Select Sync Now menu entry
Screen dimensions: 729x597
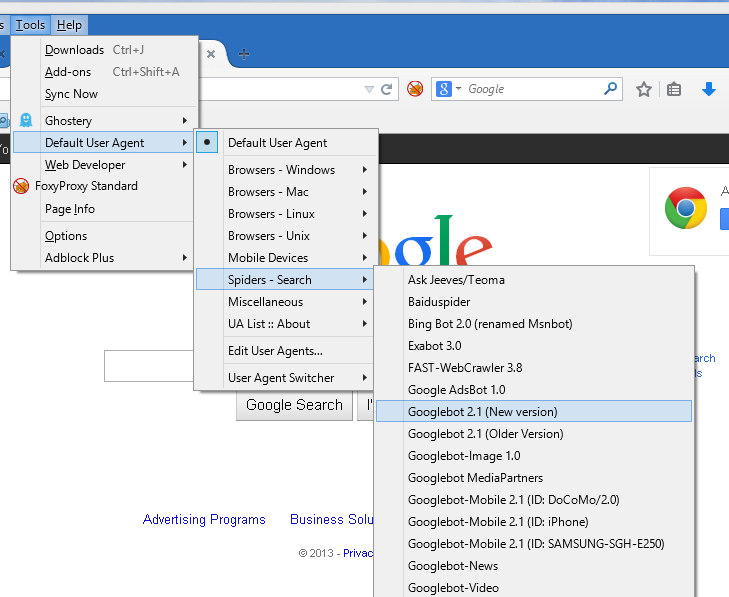[105, 94]
